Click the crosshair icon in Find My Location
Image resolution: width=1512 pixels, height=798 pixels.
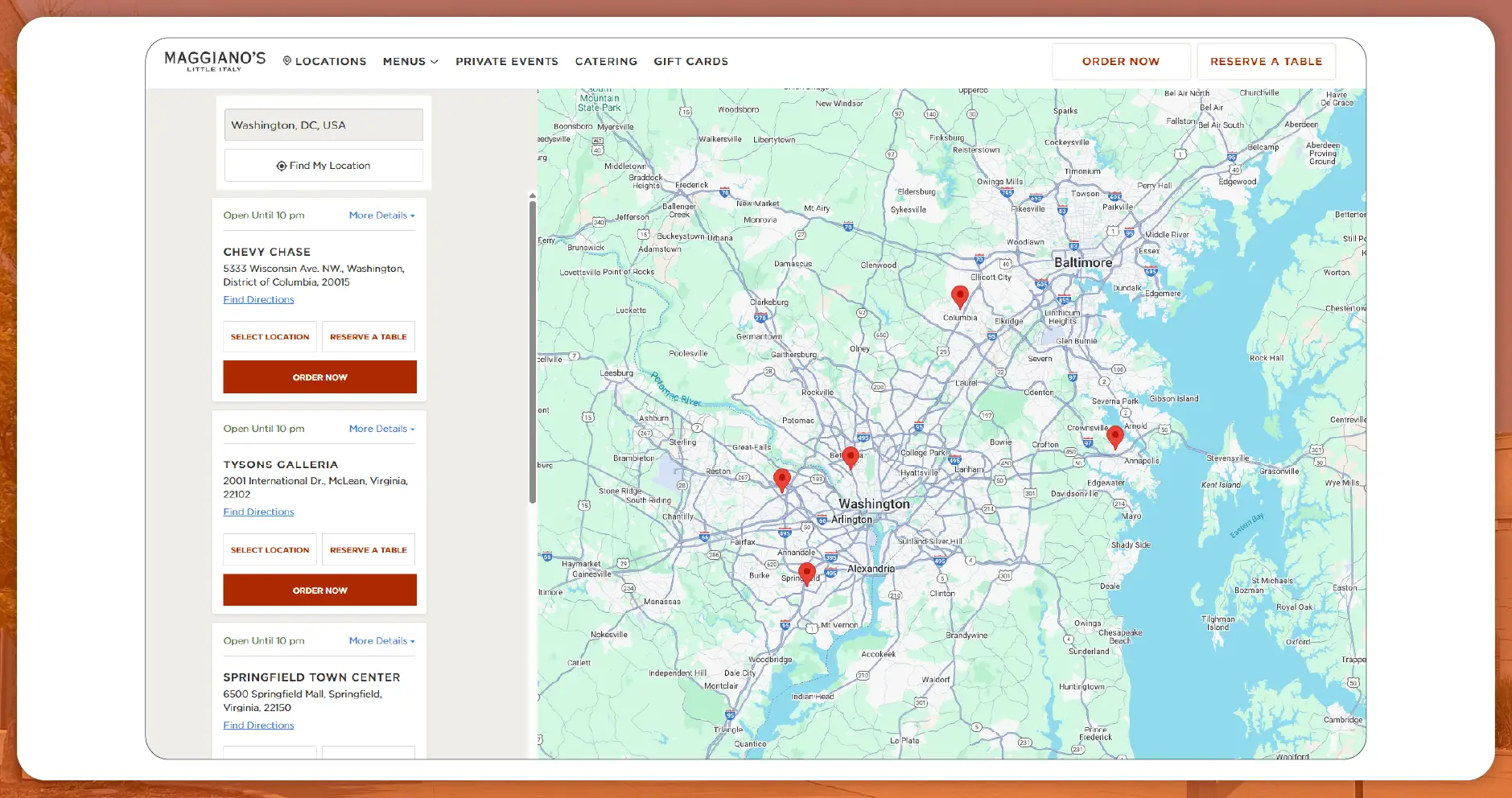[x=281, y=165]
